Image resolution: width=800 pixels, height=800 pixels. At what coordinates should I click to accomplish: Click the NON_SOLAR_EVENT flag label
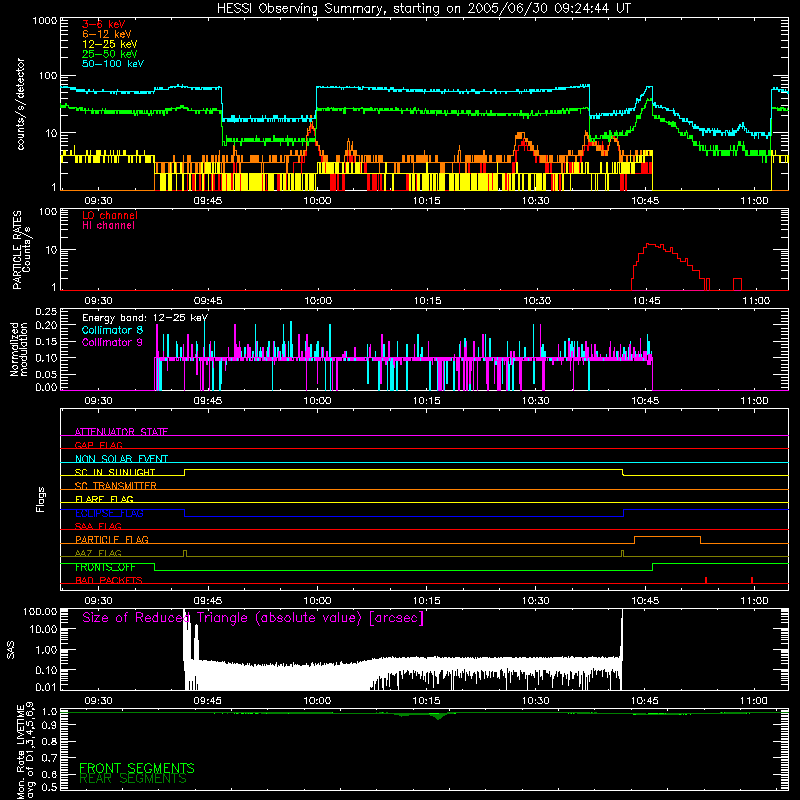pos(121,459)
